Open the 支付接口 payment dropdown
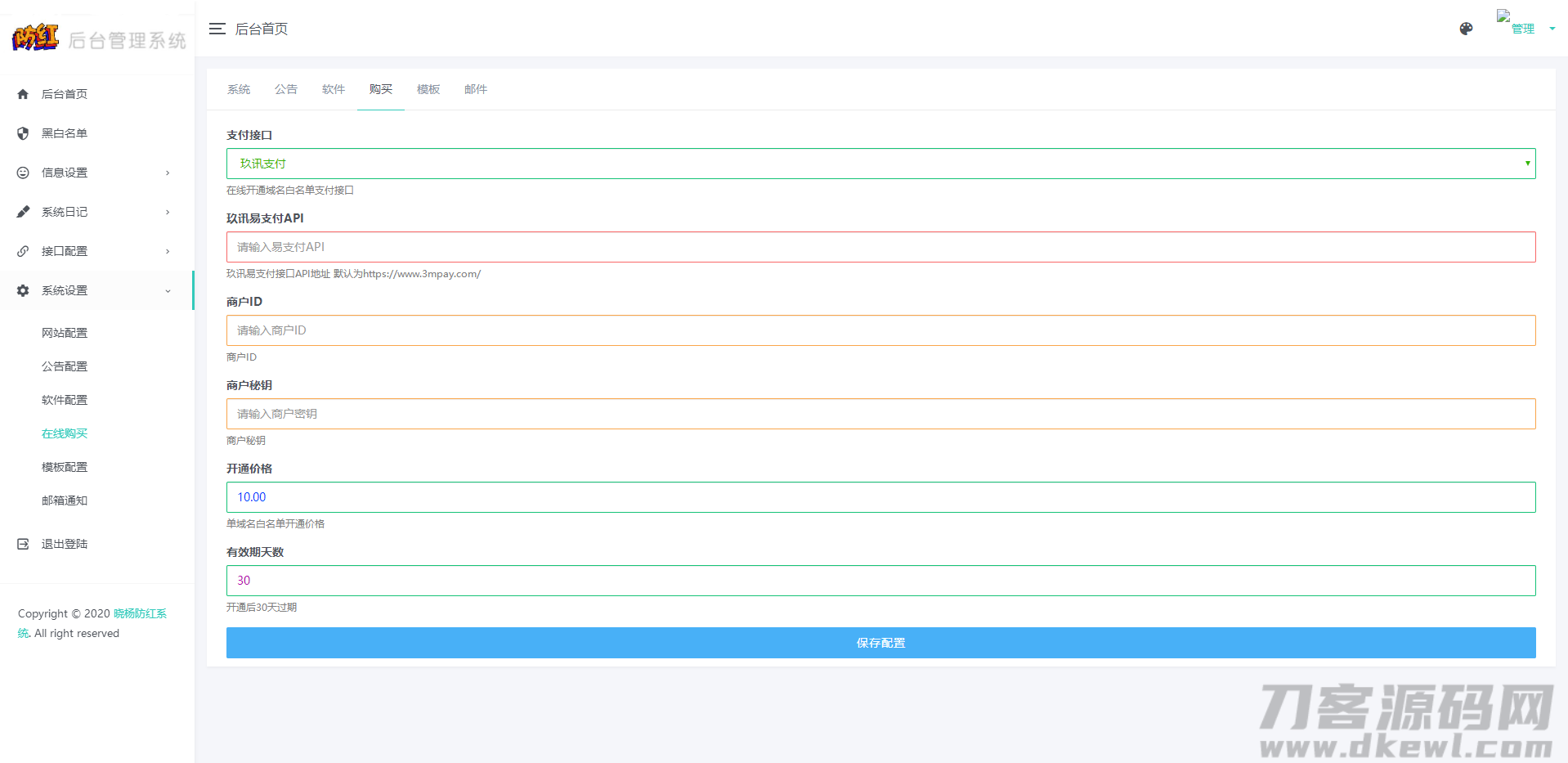The height and width of the screenshot is (763, 1568). (x=880, y=164)
